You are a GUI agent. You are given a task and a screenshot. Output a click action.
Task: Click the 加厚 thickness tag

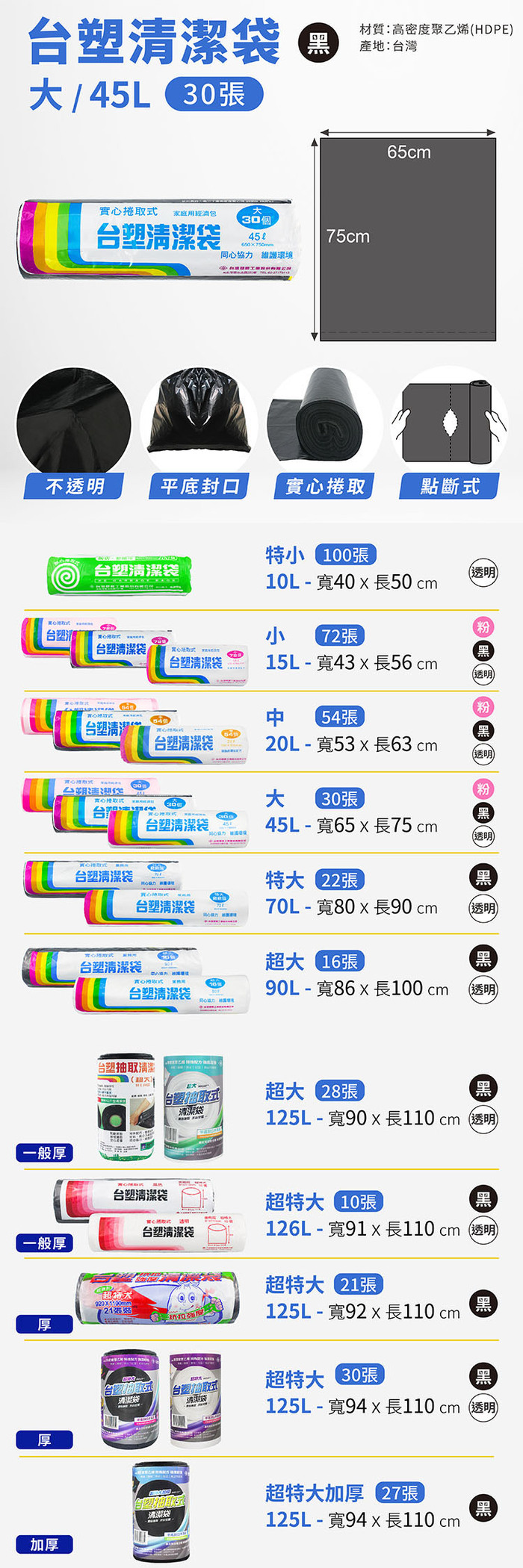pos(44,1544)
